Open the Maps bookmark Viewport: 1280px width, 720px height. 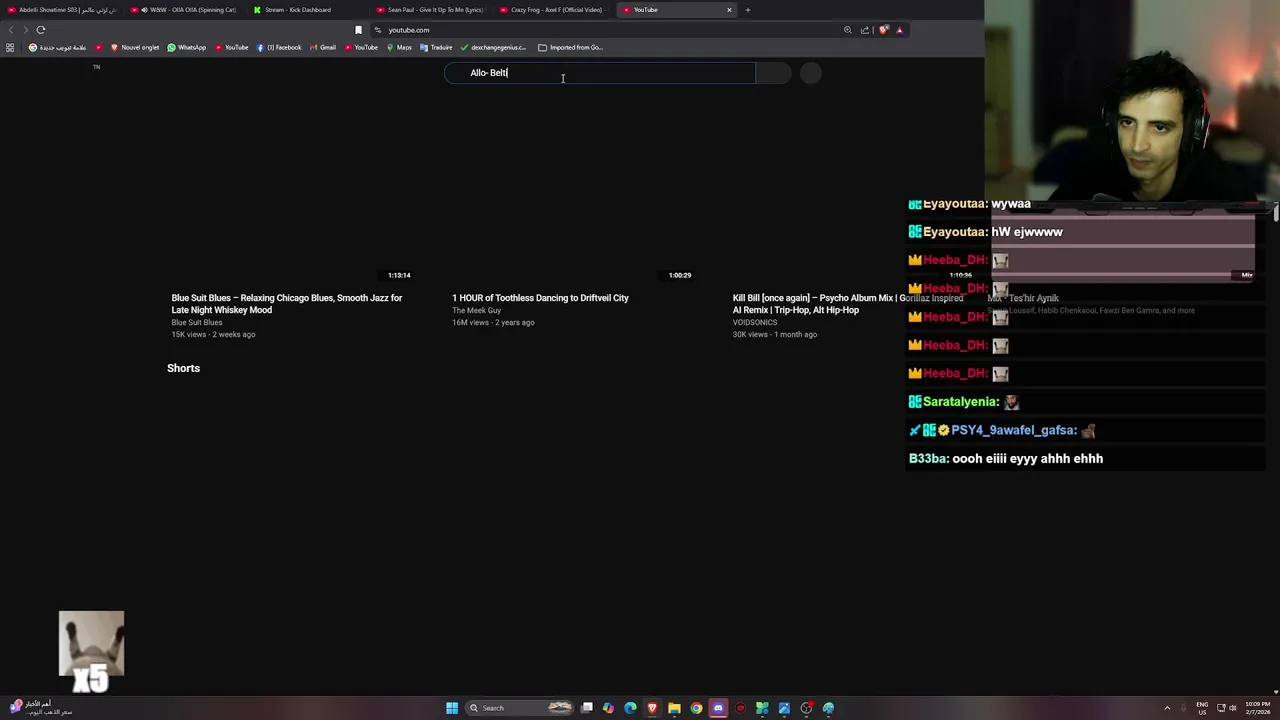(x=399, y=47)
